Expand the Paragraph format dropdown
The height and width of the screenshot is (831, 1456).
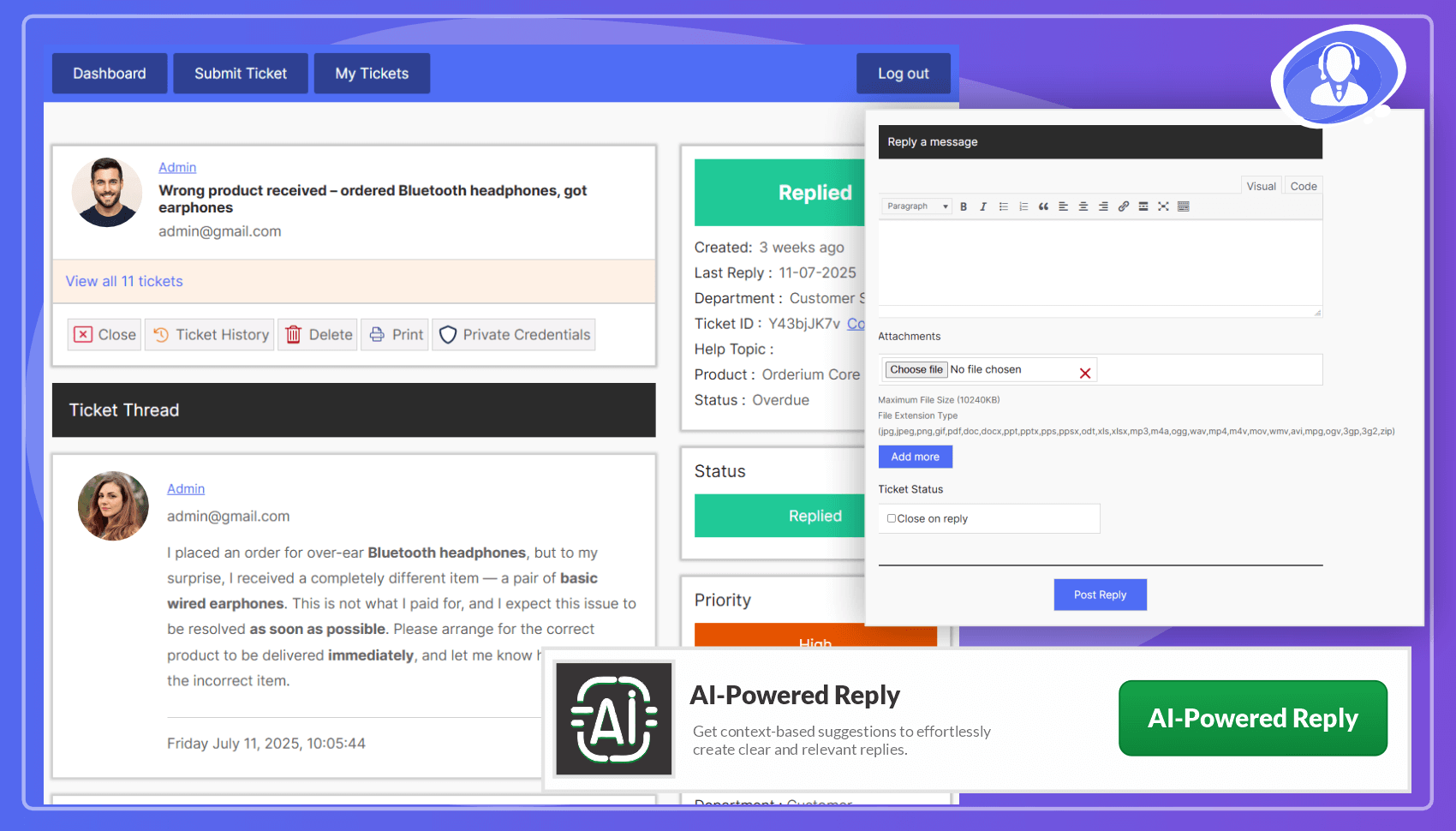click(x=917, y=206)
